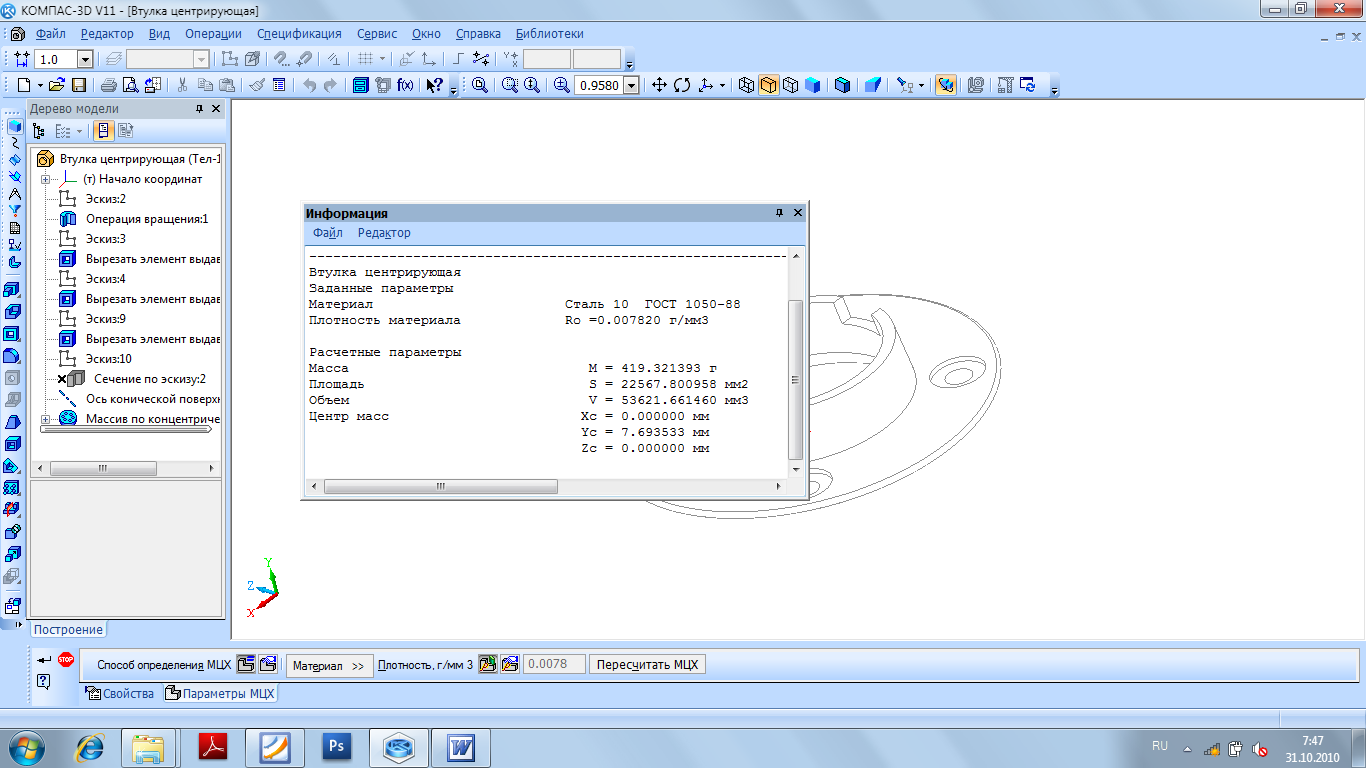Expand Массив по концентрической node
The image size is (1366, 768).
click(x=45, y=419)
